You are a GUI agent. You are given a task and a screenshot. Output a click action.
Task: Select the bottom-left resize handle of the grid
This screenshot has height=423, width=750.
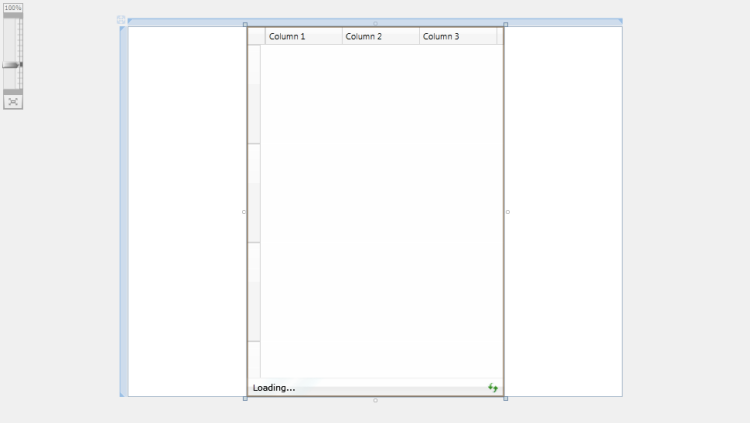coord(245,399)
